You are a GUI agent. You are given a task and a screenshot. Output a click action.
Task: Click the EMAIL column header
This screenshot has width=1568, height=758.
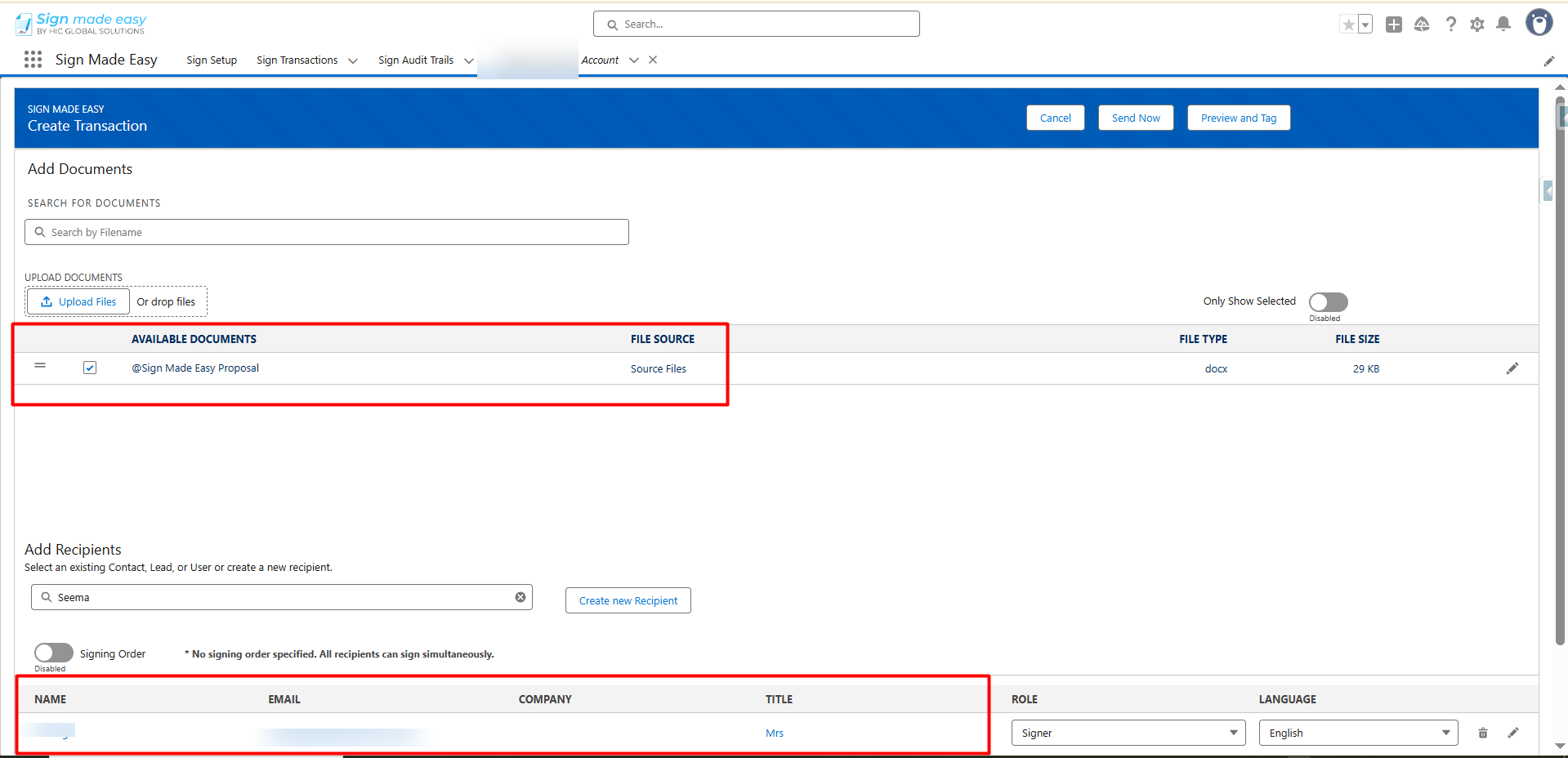[x=284, y=699]
